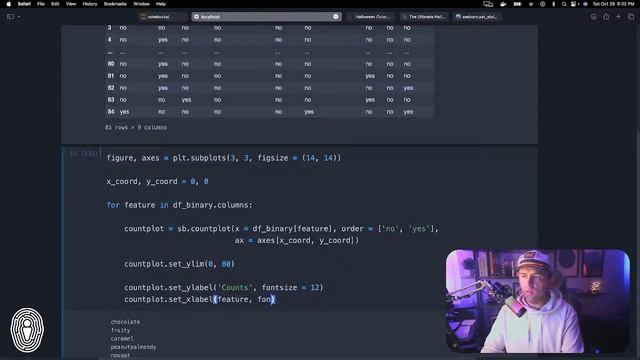640x360 pixels.
Task: Switch to the Halloween Color tab
Action: click(372, 17)
